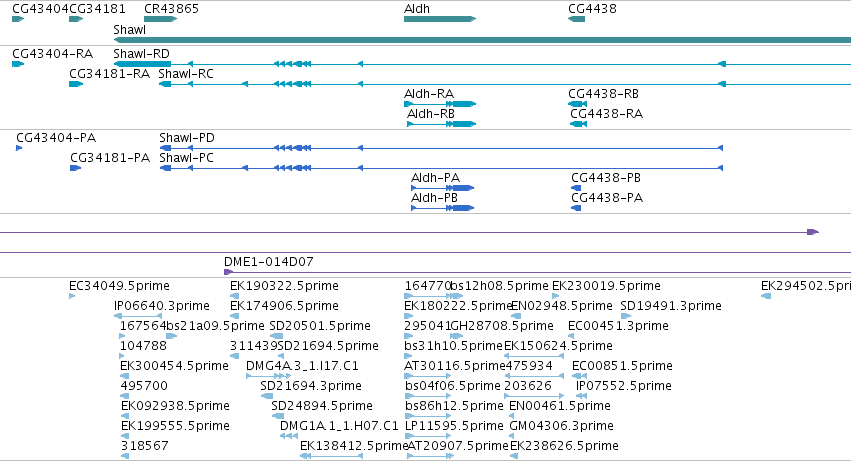Select the IP06640.3prime EST label

pyautogui.click(x=162, y=306)
